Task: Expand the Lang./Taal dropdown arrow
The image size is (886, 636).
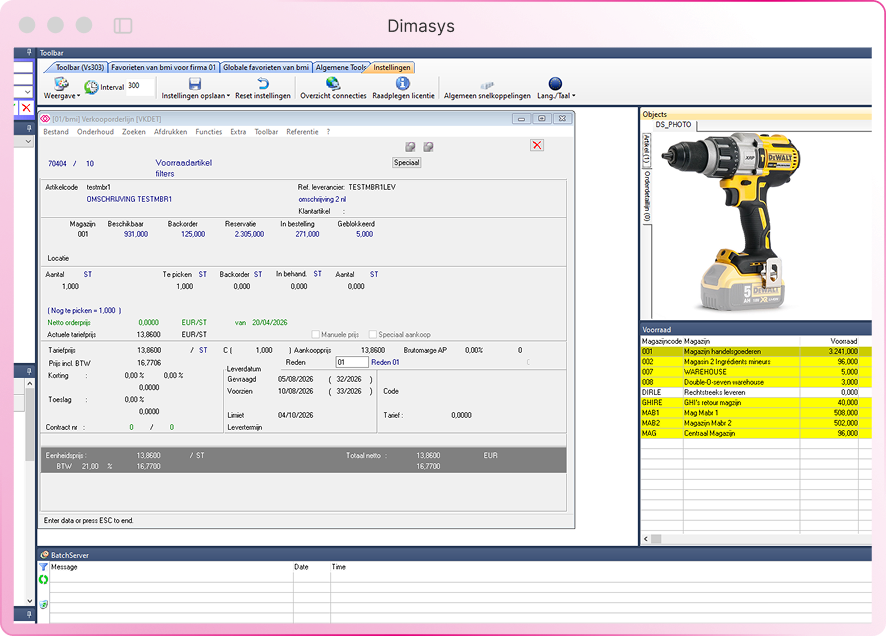Action: pyautogui.click(x=574, y=96)
